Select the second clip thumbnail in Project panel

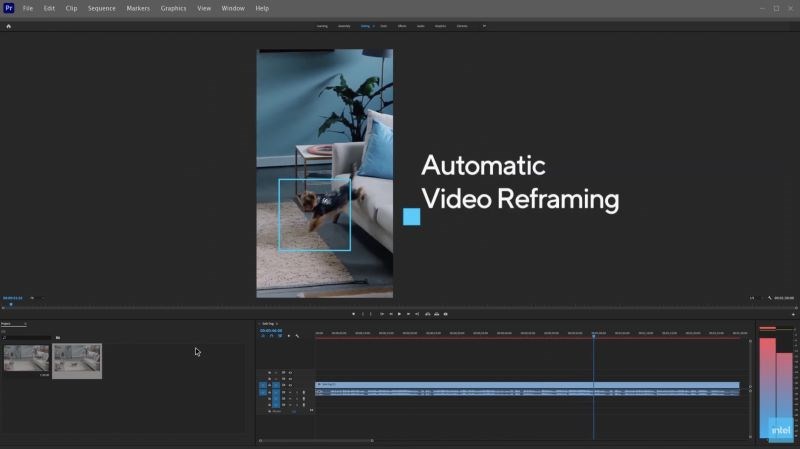pyautogui.click(x=77, y=360)
